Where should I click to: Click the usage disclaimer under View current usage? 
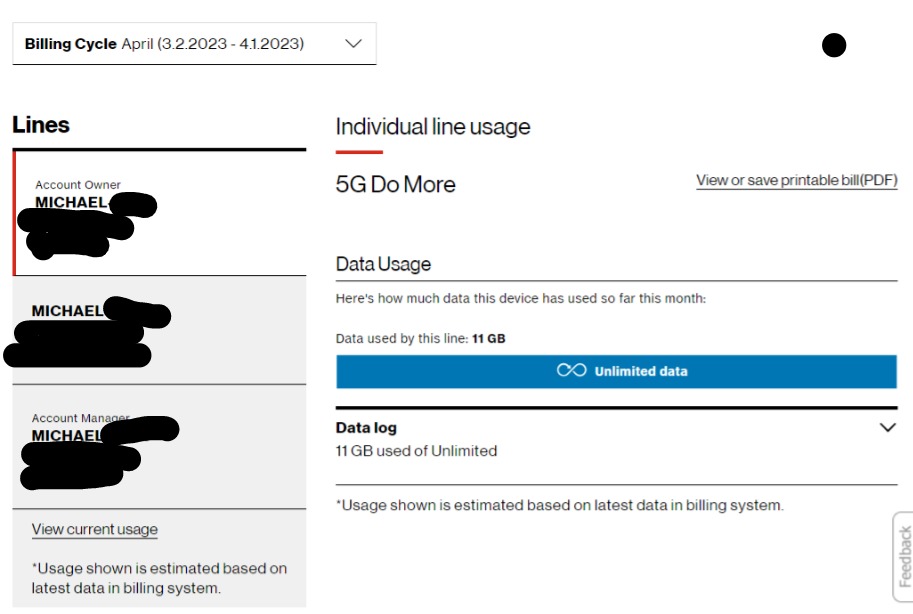(x=159, y=578)
